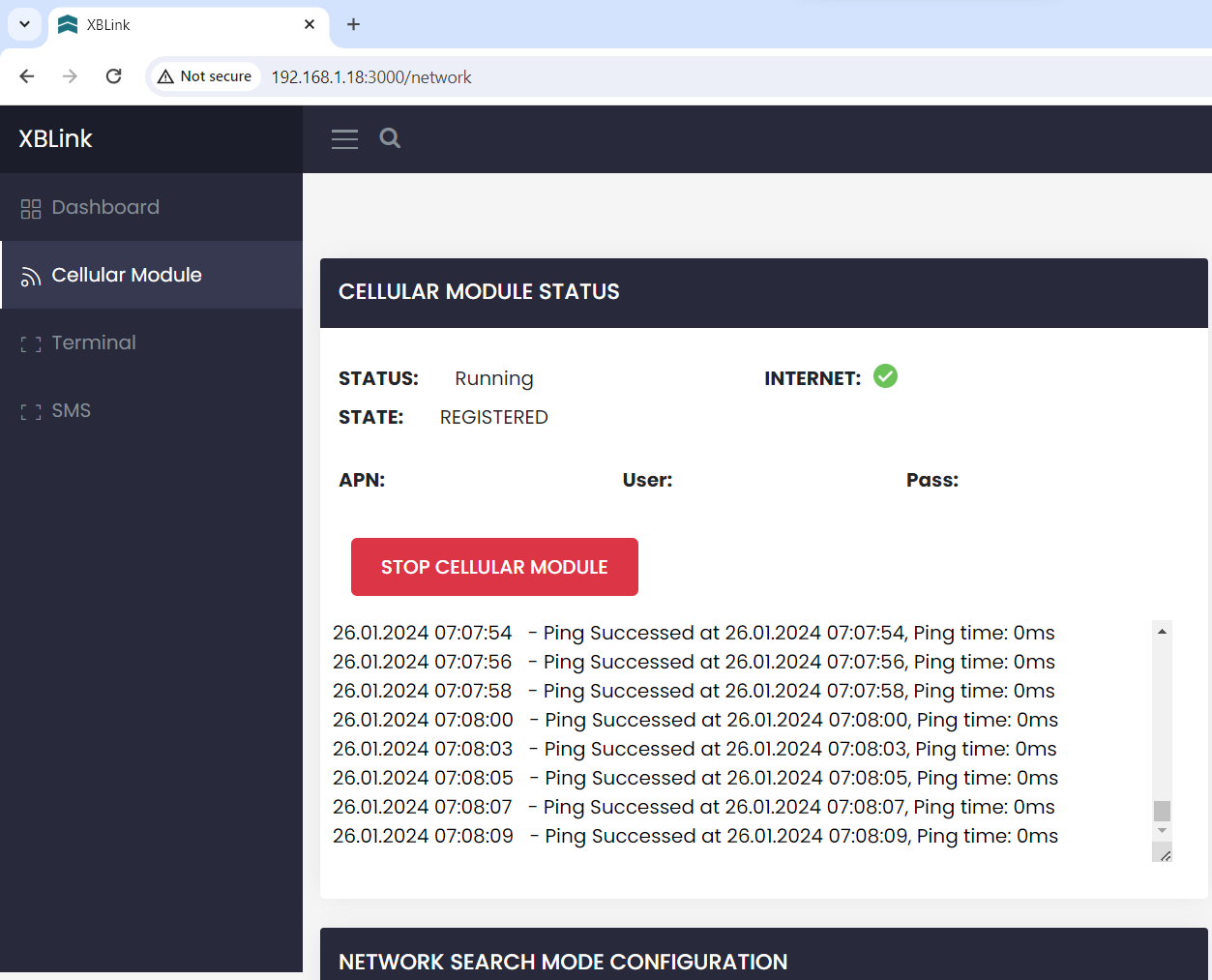Click the Terminal bracket icon in sidebar

(31, 344)
